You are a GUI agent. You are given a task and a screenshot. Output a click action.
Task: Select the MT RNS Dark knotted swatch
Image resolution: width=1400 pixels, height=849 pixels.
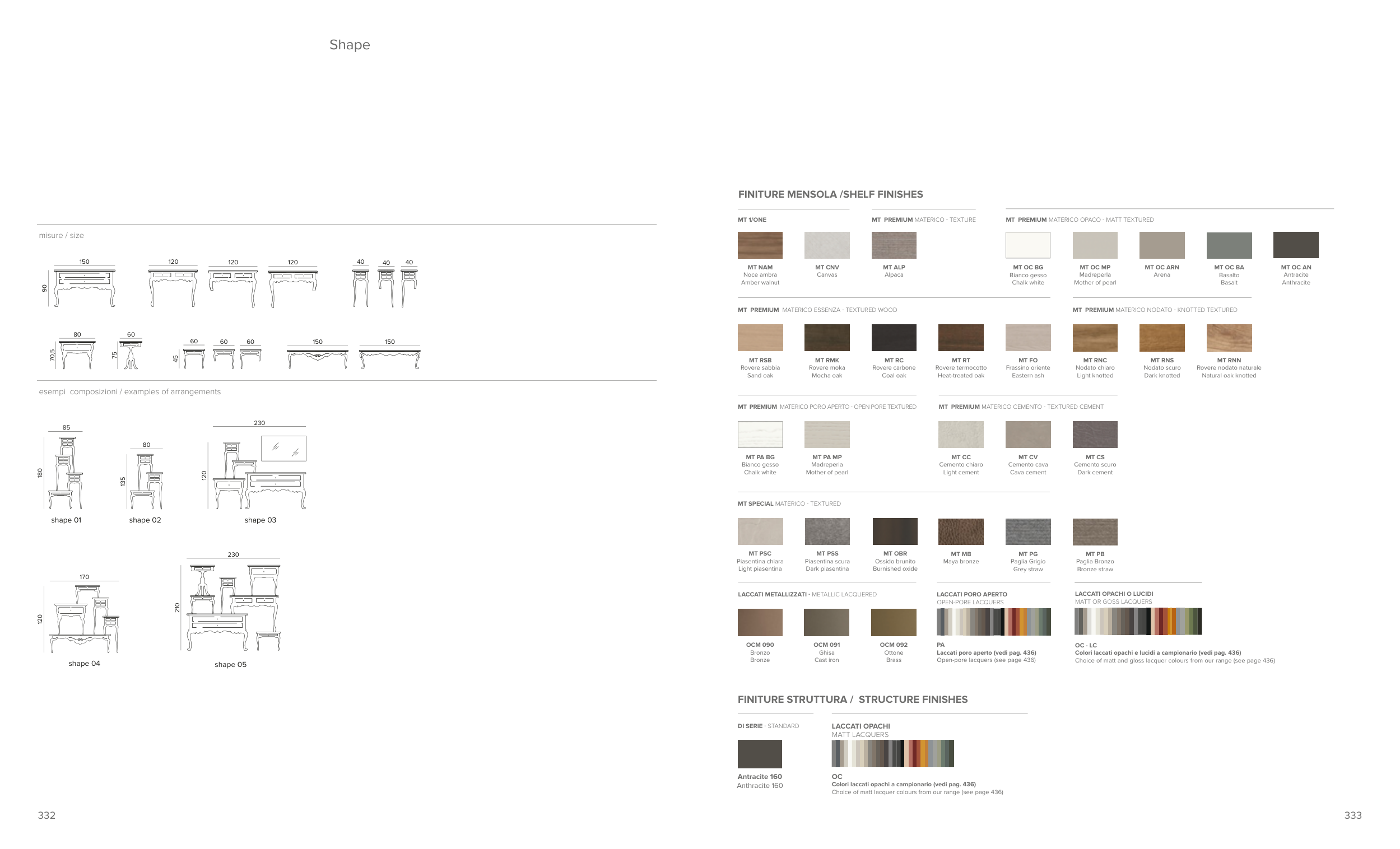point(1161,338)
